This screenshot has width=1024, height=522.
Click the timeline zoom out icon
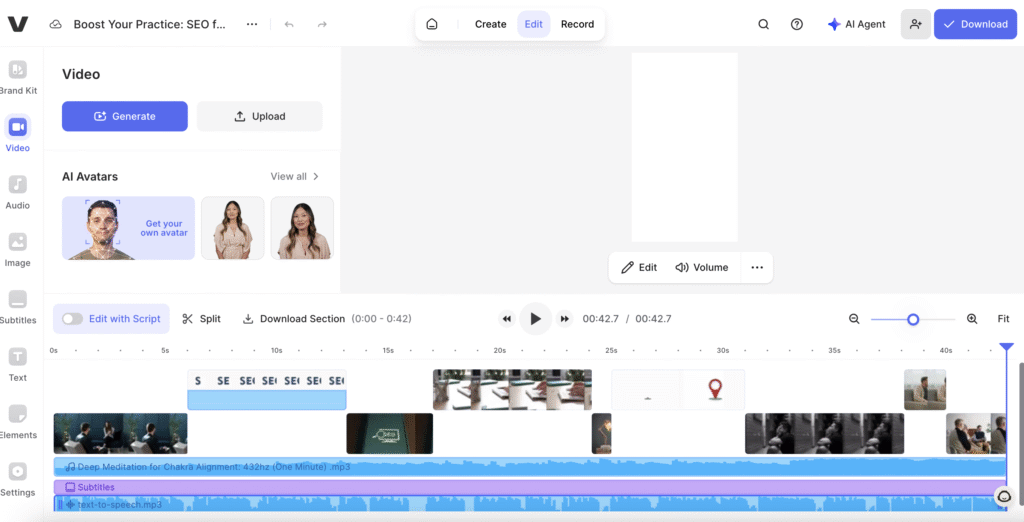click(x=854, y=319)
